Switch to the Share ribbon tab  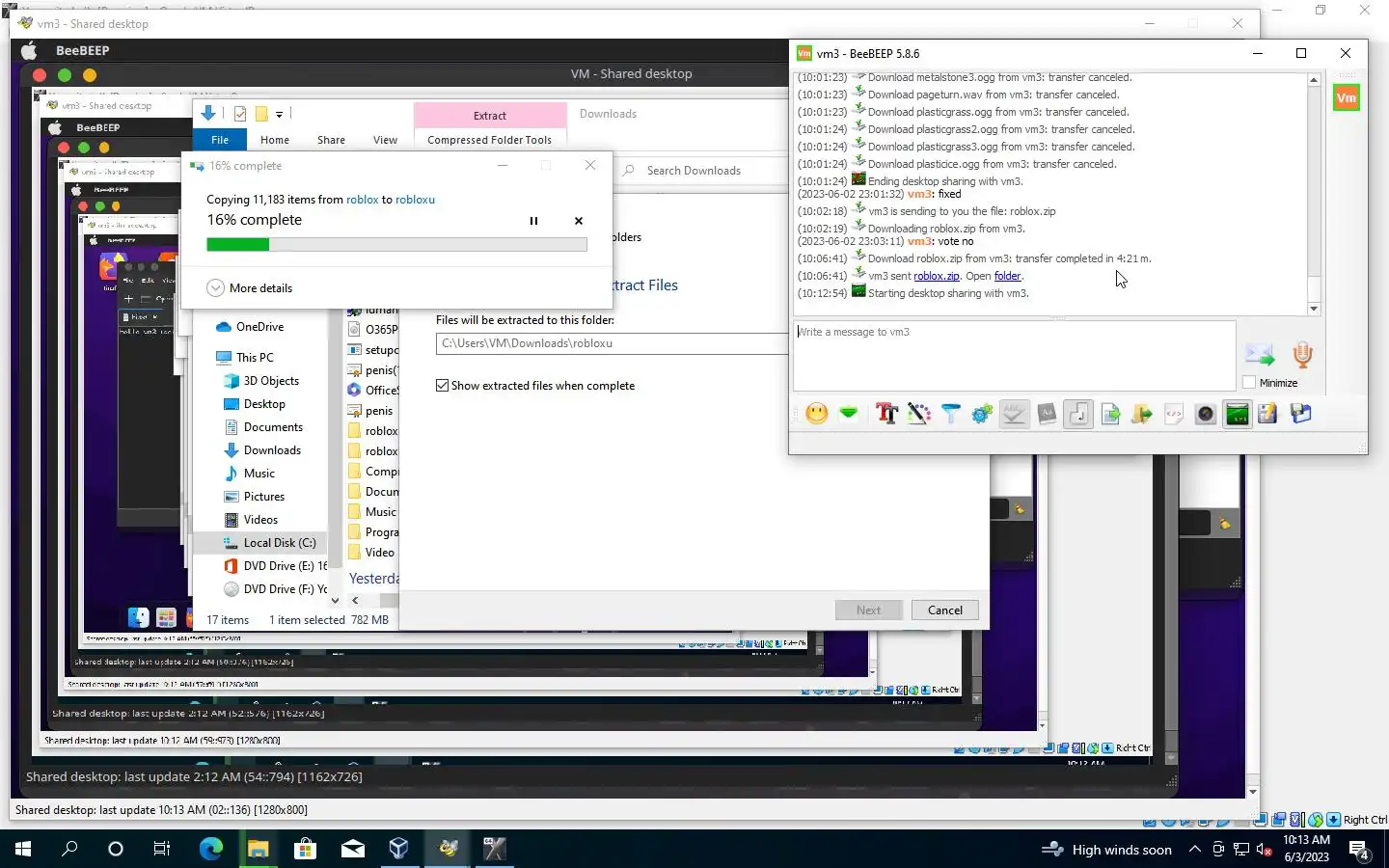coord(331,140)
